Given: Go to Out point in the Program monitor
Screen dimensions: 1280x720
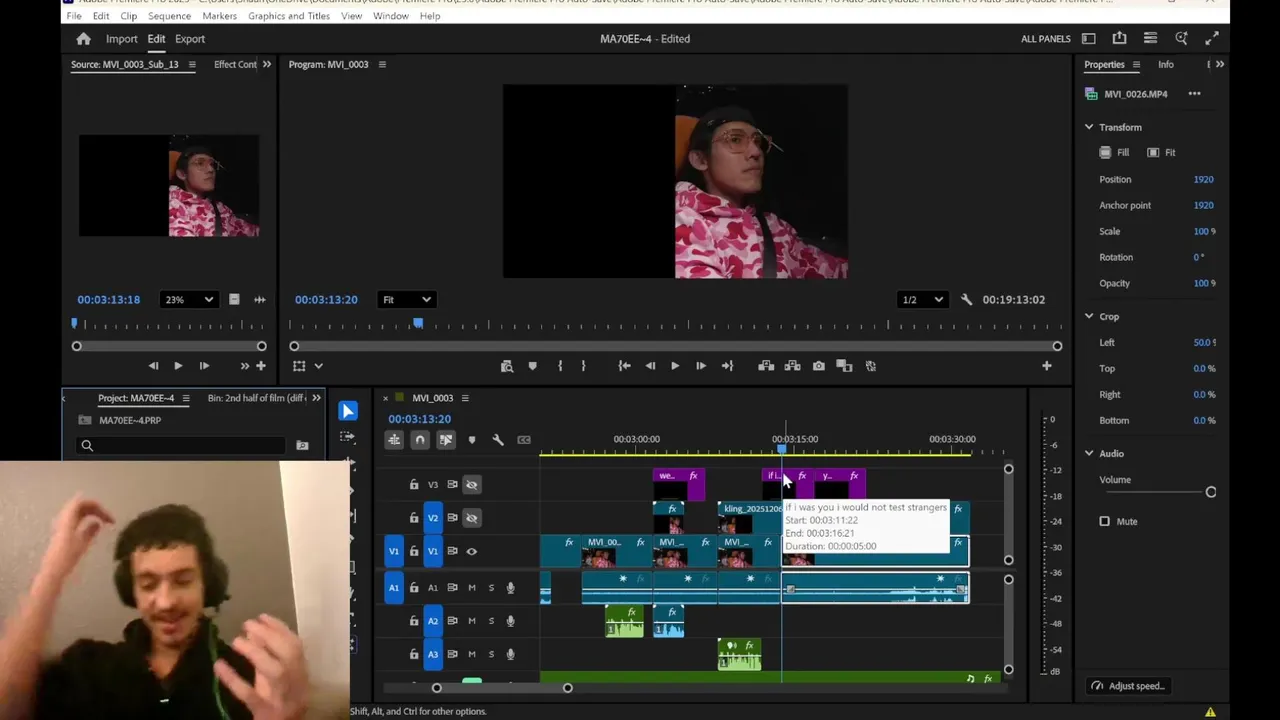Looking at the screenshot, I should pyautogui.click(x=727, y=366).
